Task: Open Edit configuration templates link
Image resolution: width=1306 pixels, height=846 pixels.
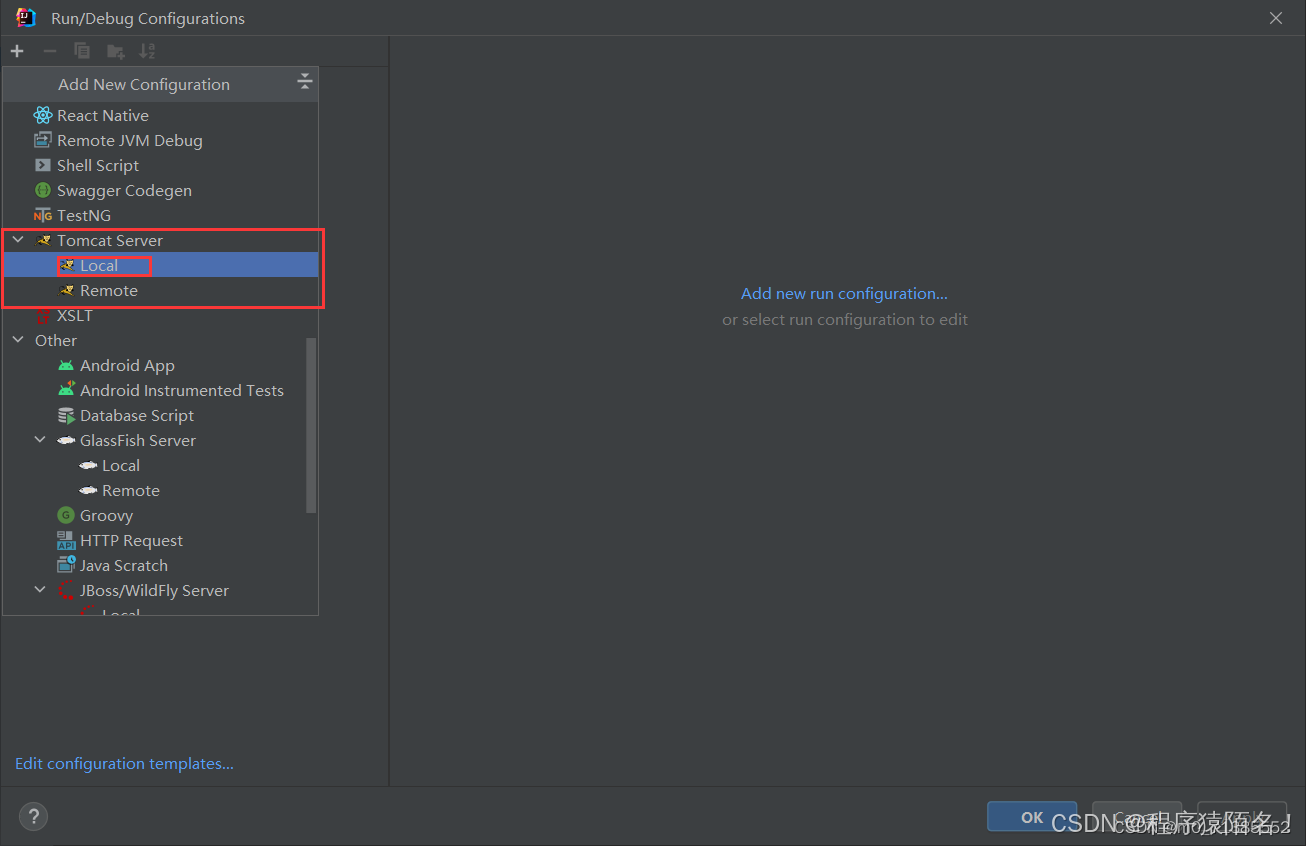Action: click(x=124, y=763)
